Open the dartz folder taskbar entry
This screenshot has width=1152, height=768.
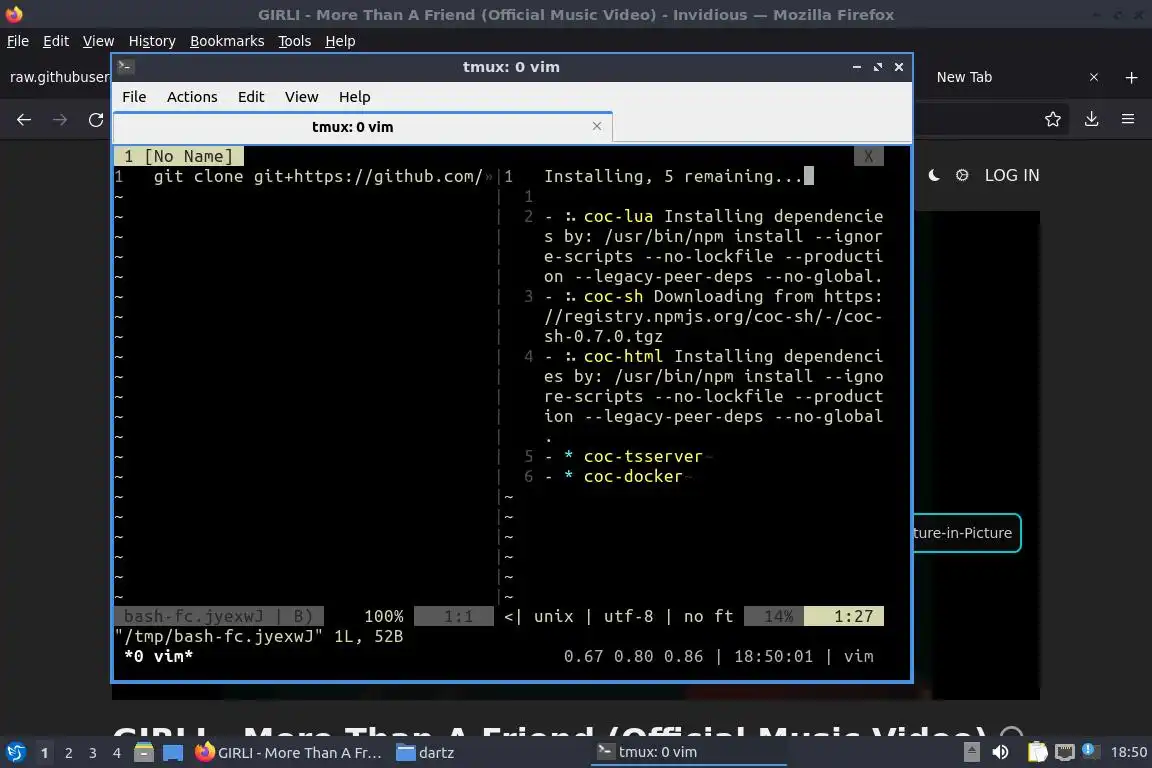pos(425,753)
